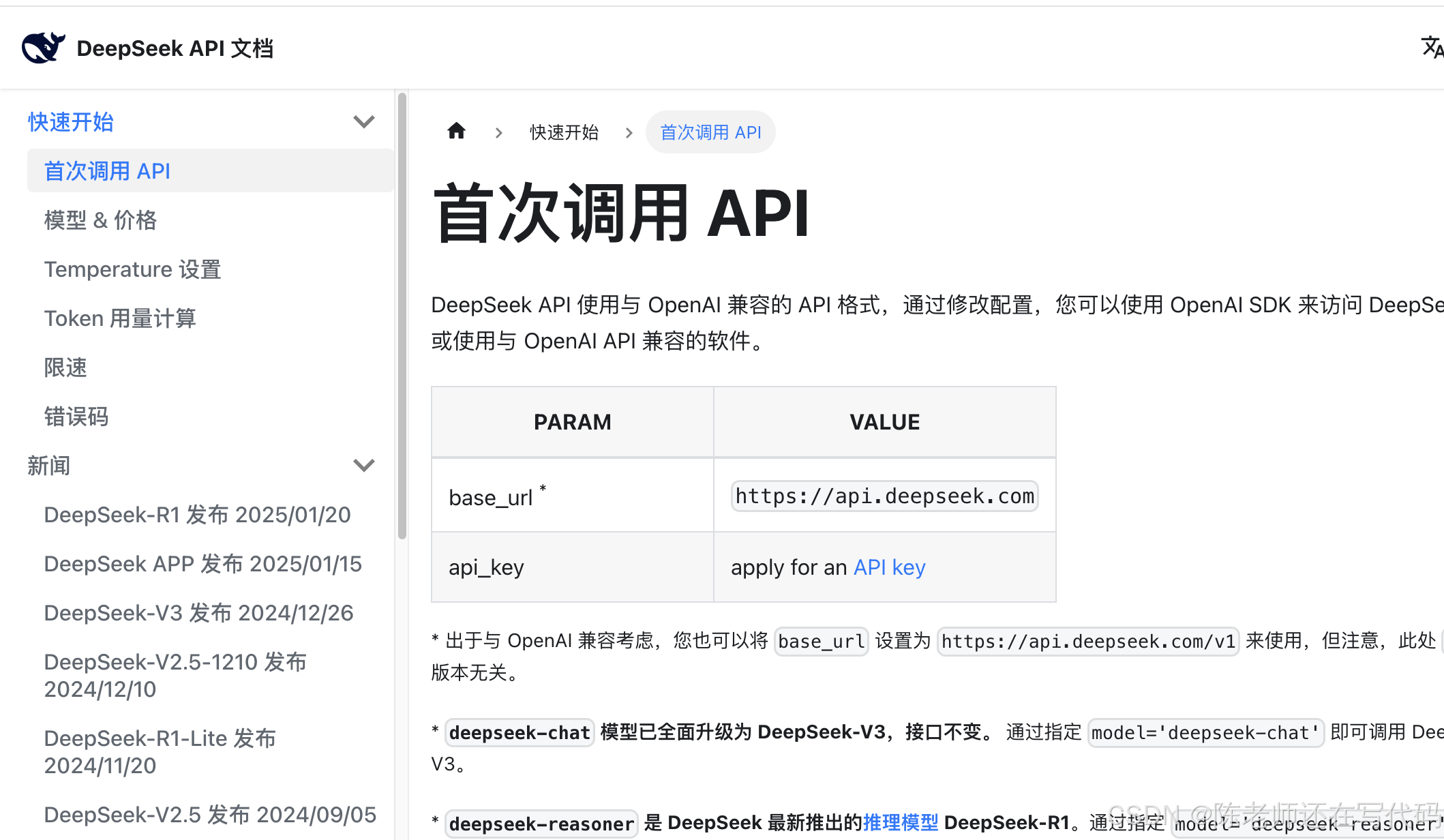Open Temperature 设置 page

[x=132, y=269]
